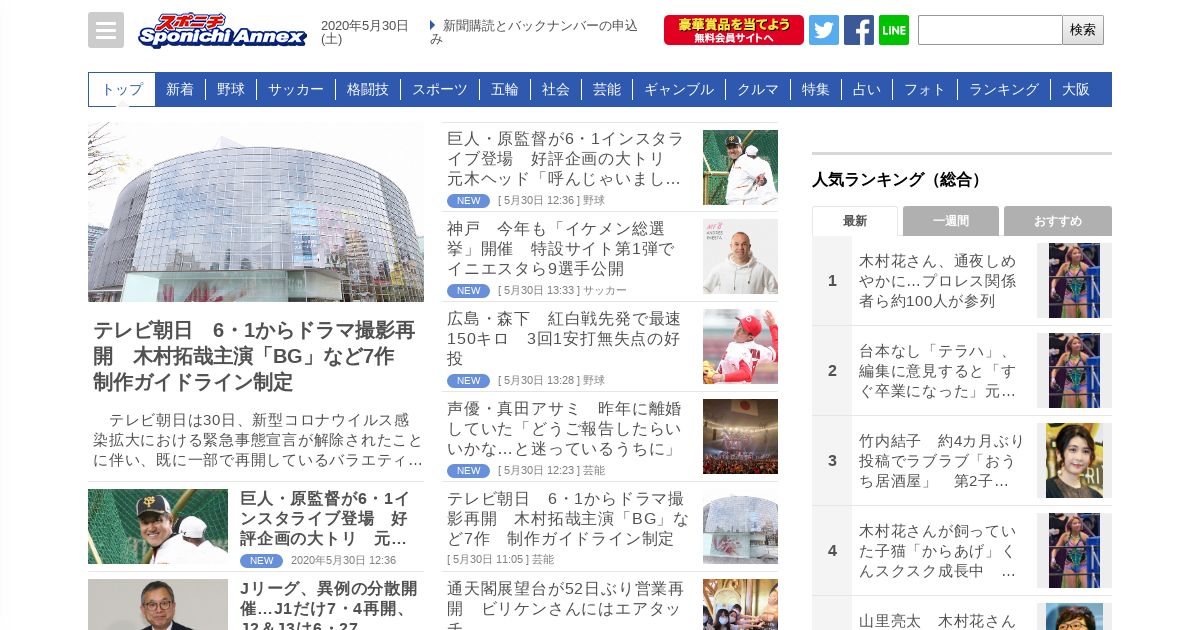The height and width of the screenshot is (630, 1200).
Task: Open left-column 巨人・原監督が6・1インスタライブ登場 headline
Action: (x=325, y=518)
